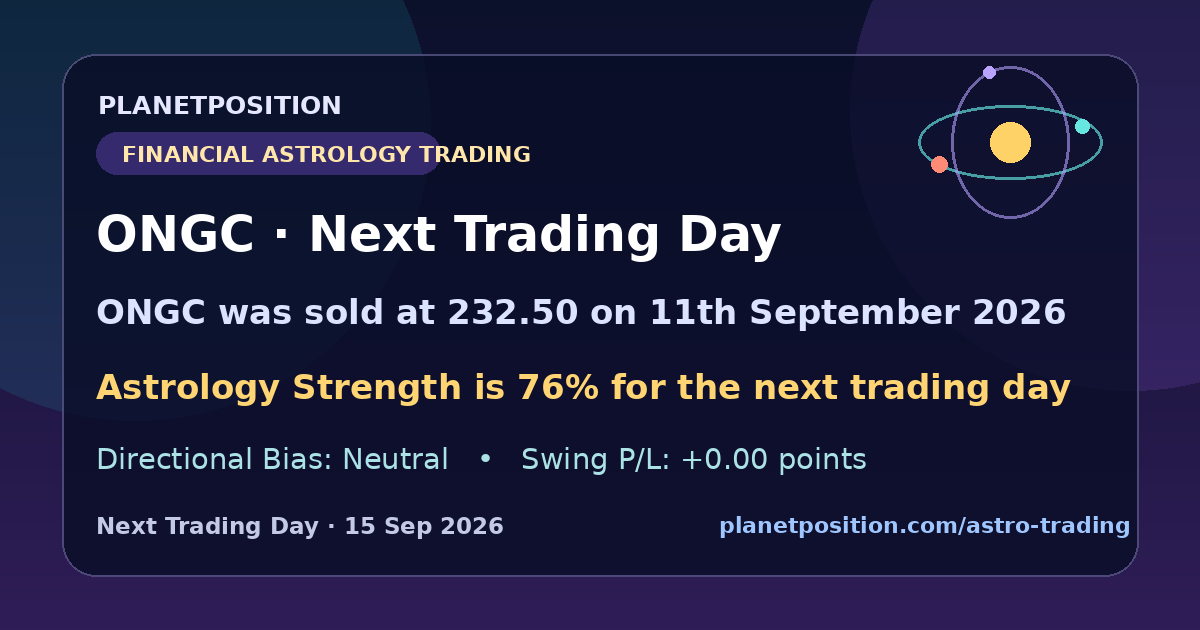
Task: Click the ONGC · Next Trading Day heading
Action: click(438, 236)
